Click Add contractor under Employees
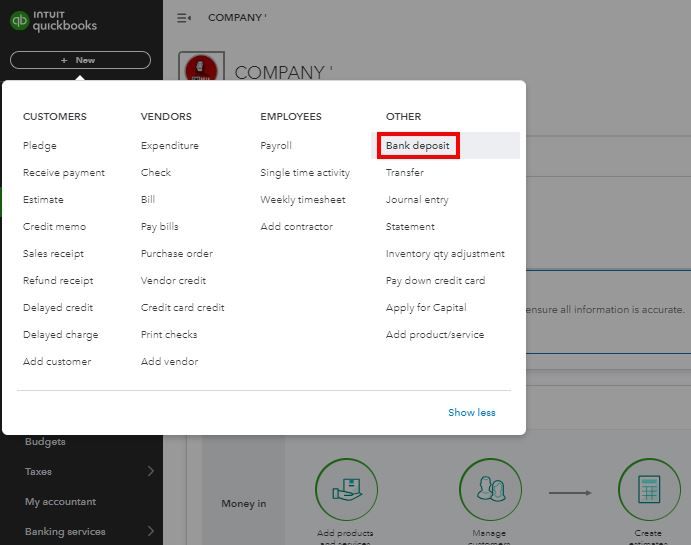 click(x=296, y=226)
